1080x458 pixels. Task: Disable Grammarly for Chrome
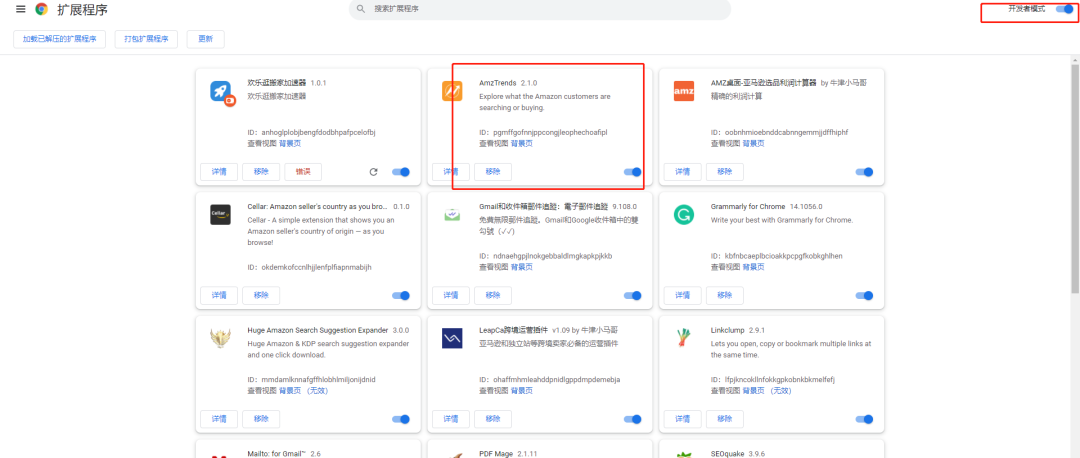(x=864, y=295)
